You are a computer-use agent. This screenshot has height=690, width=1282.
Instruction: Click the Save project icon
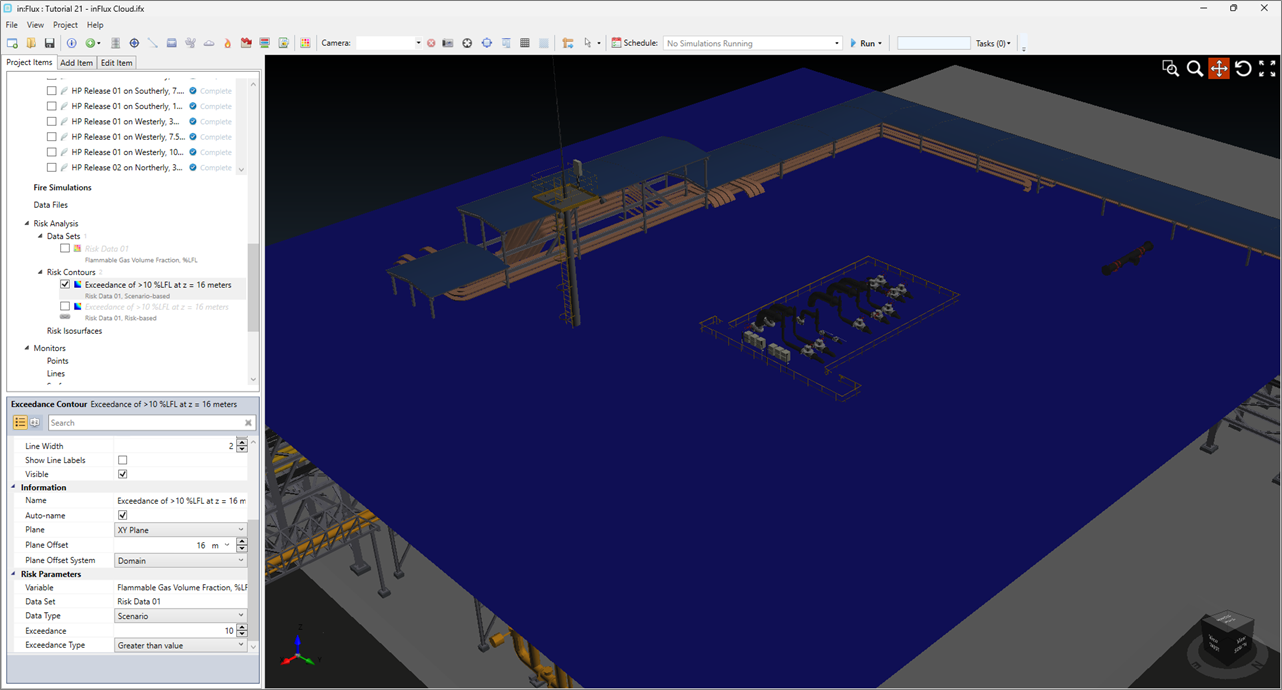coord(49,43)
